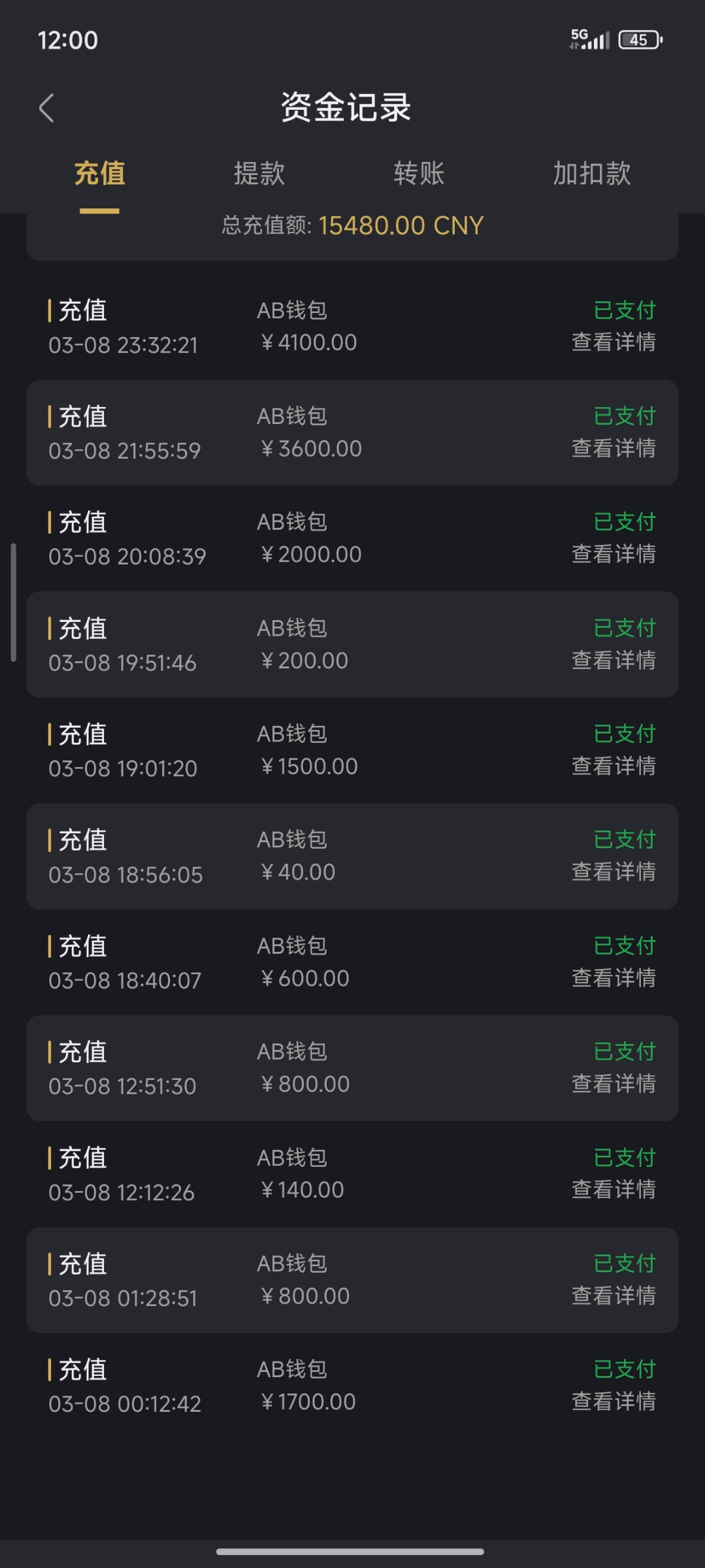705x1568 pixels.
Task: View details of the ¥1700.00 recharge
Action: pos(614,1401)
